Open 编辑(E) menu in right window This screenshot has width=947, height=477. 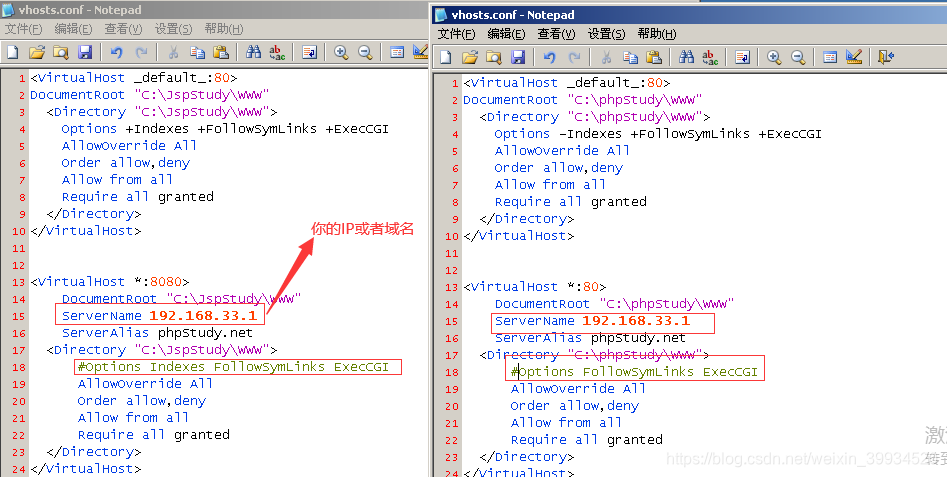506,34
